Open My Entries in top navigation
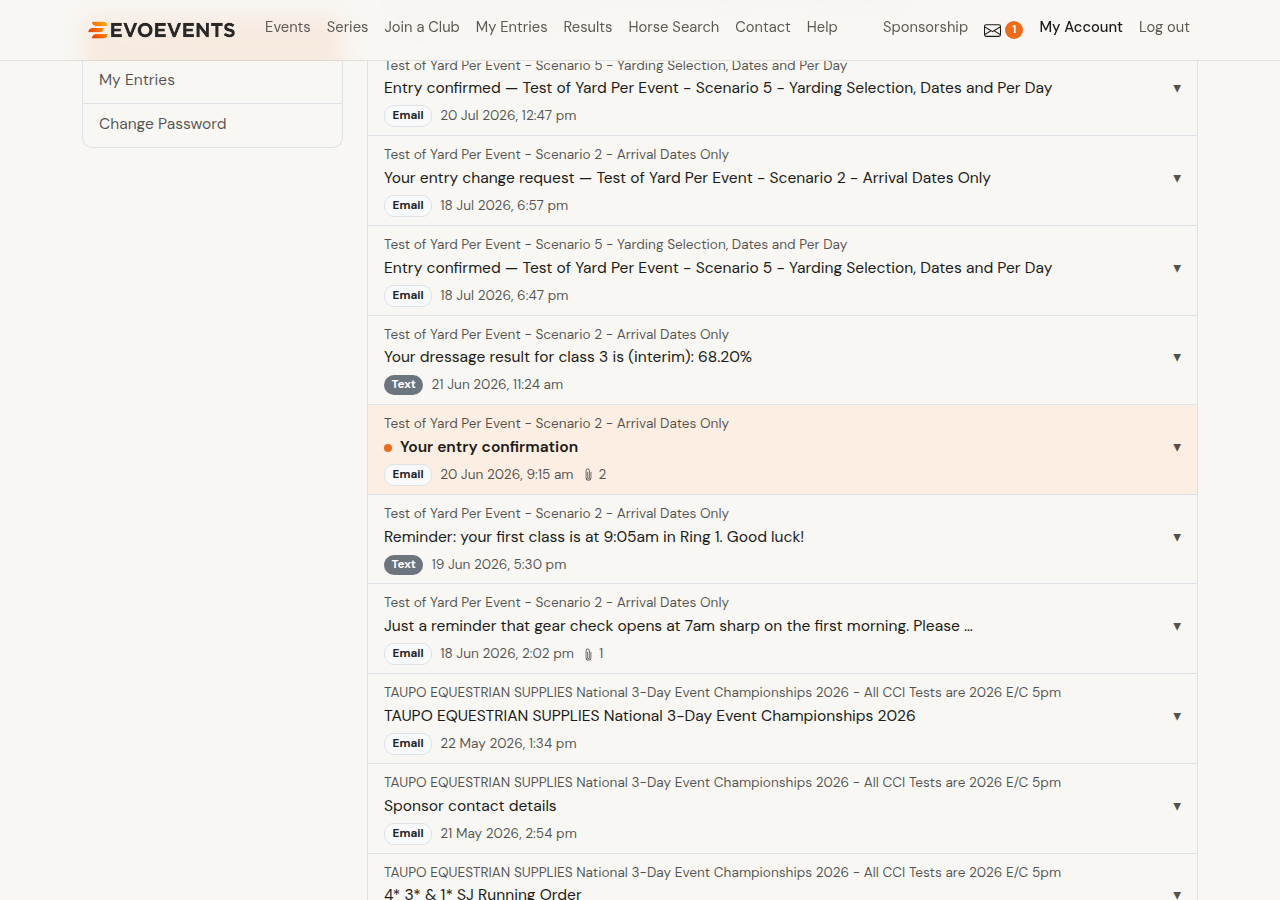The image size is (1280, 900). pos(511,27)
